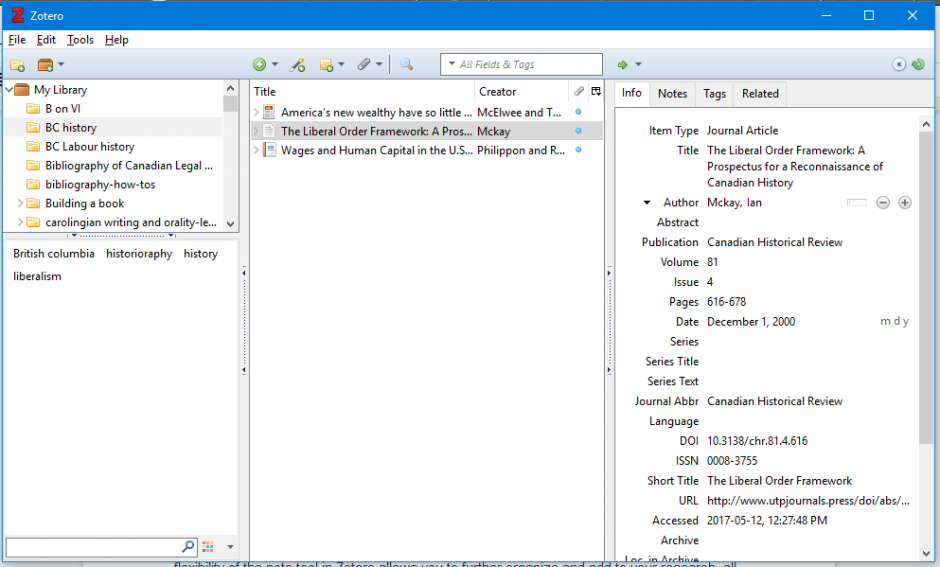Open Advanced Search magnifier icon
This screenshot has width=940, height=567.
point(406,64)
